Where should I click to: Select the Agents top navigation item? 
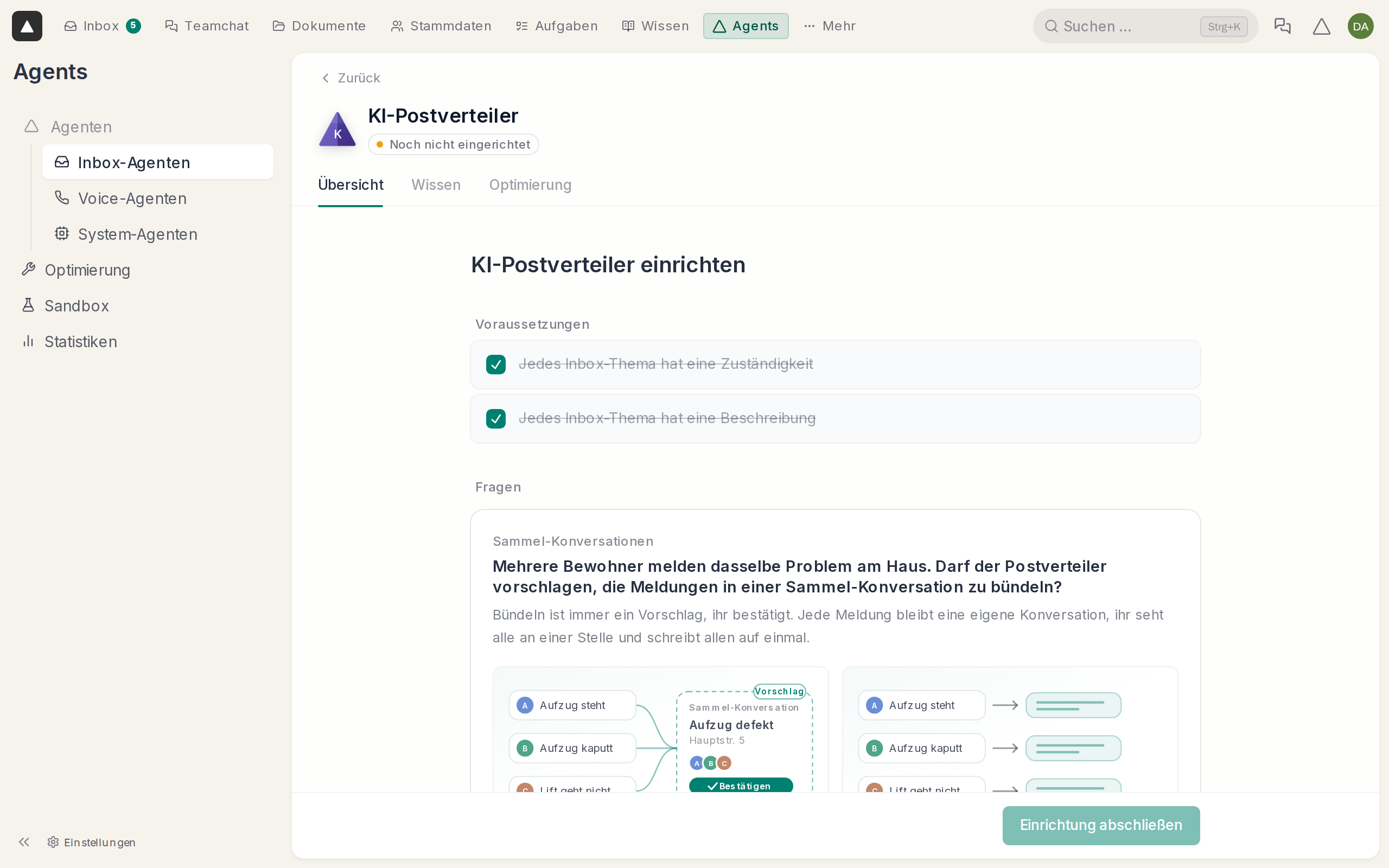tap(746, 26)
